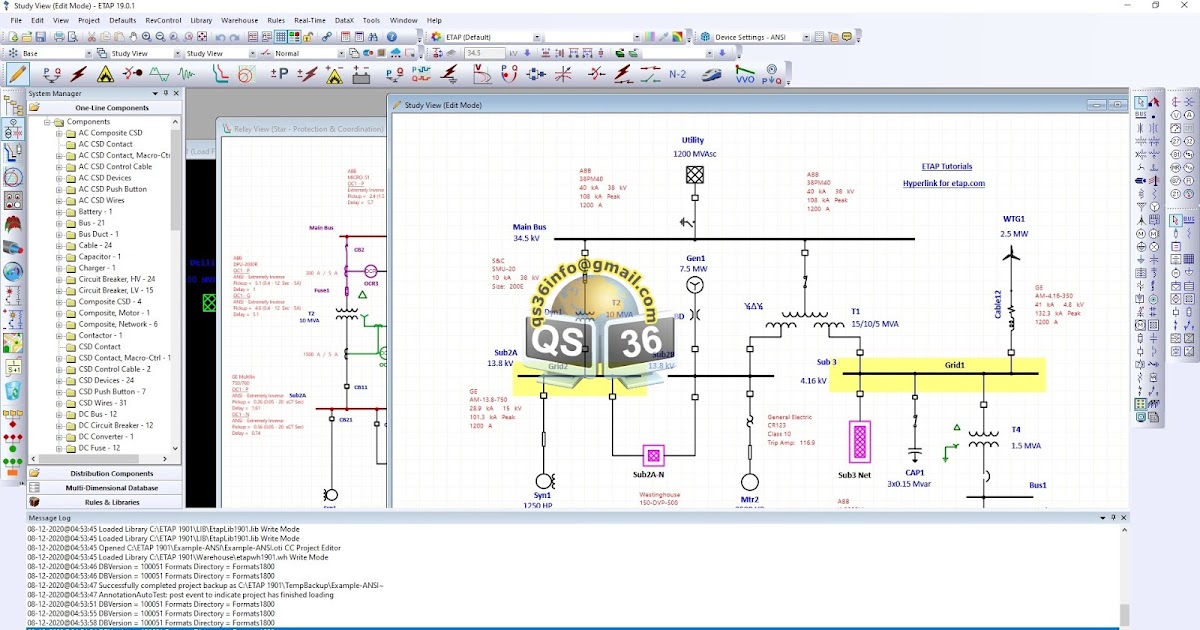Expand the Circuit Breaker, HV - 24 node
Viewport: 1200px width, 630px height.
[59, 279]
